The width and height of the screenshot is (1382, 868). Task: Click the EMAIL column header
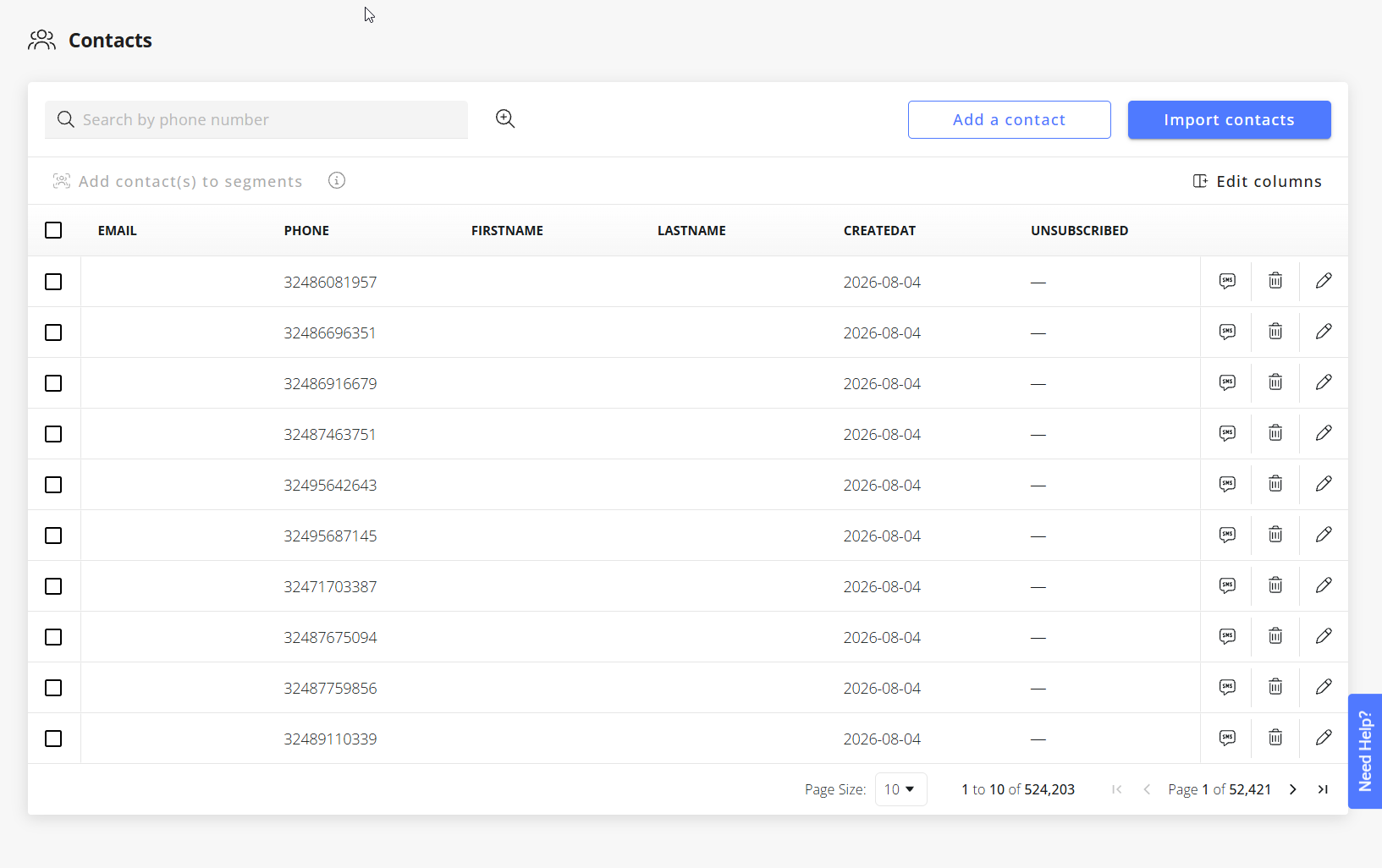pyautogui.click(x=117, y=230)
